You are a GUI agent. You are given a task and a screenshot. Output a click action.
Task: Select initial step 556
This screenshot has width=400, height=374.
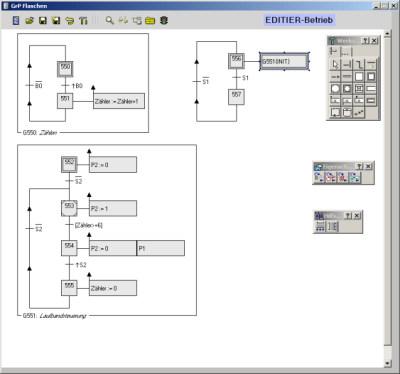(236, 61)
